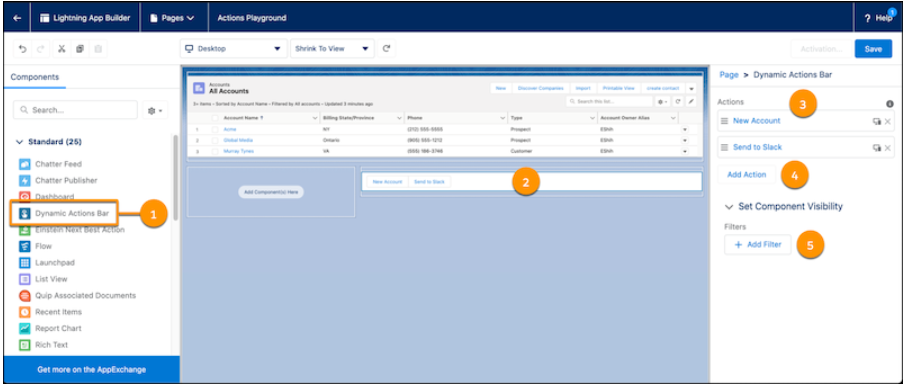
Task: Select the Components tab
Action: coord(35,77)
